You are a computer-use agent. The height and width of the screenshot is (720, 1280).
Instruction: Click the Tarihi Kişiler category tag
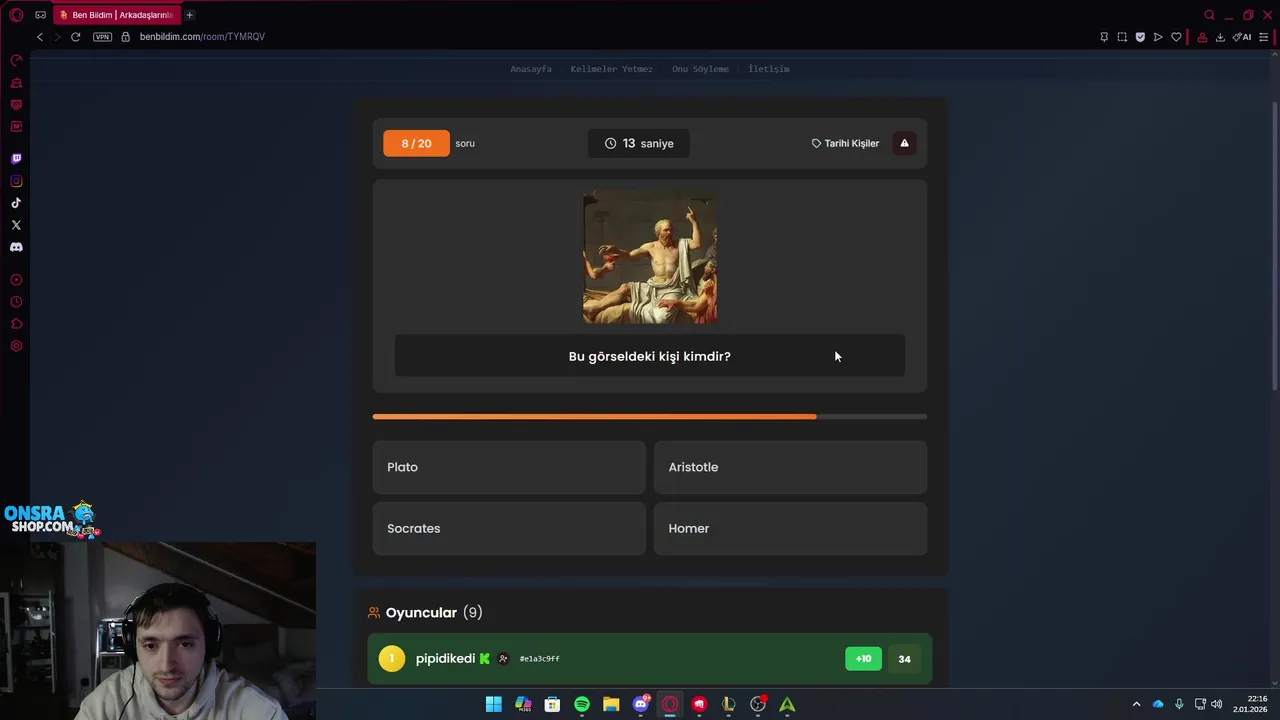845,143
